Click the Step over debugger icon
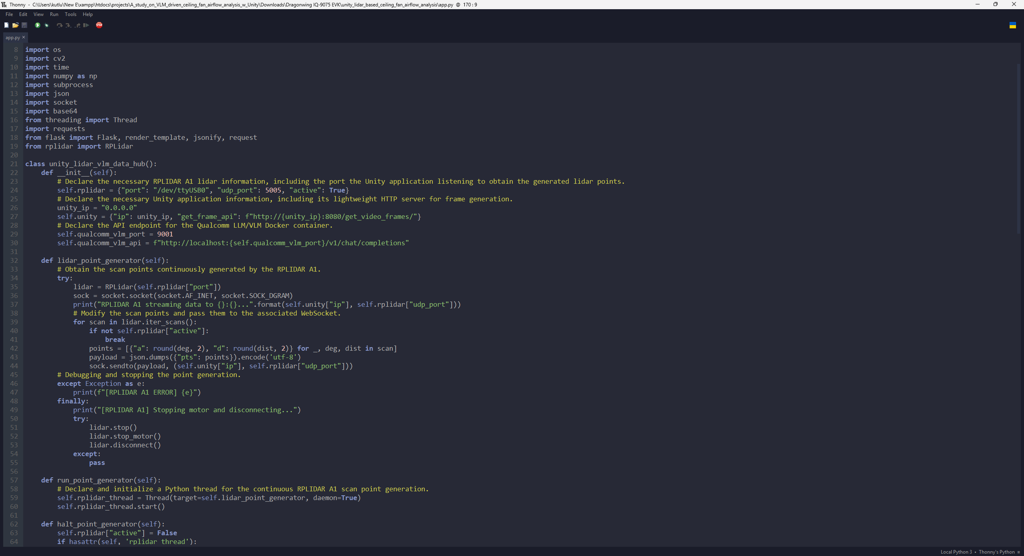 click(59, 25)
